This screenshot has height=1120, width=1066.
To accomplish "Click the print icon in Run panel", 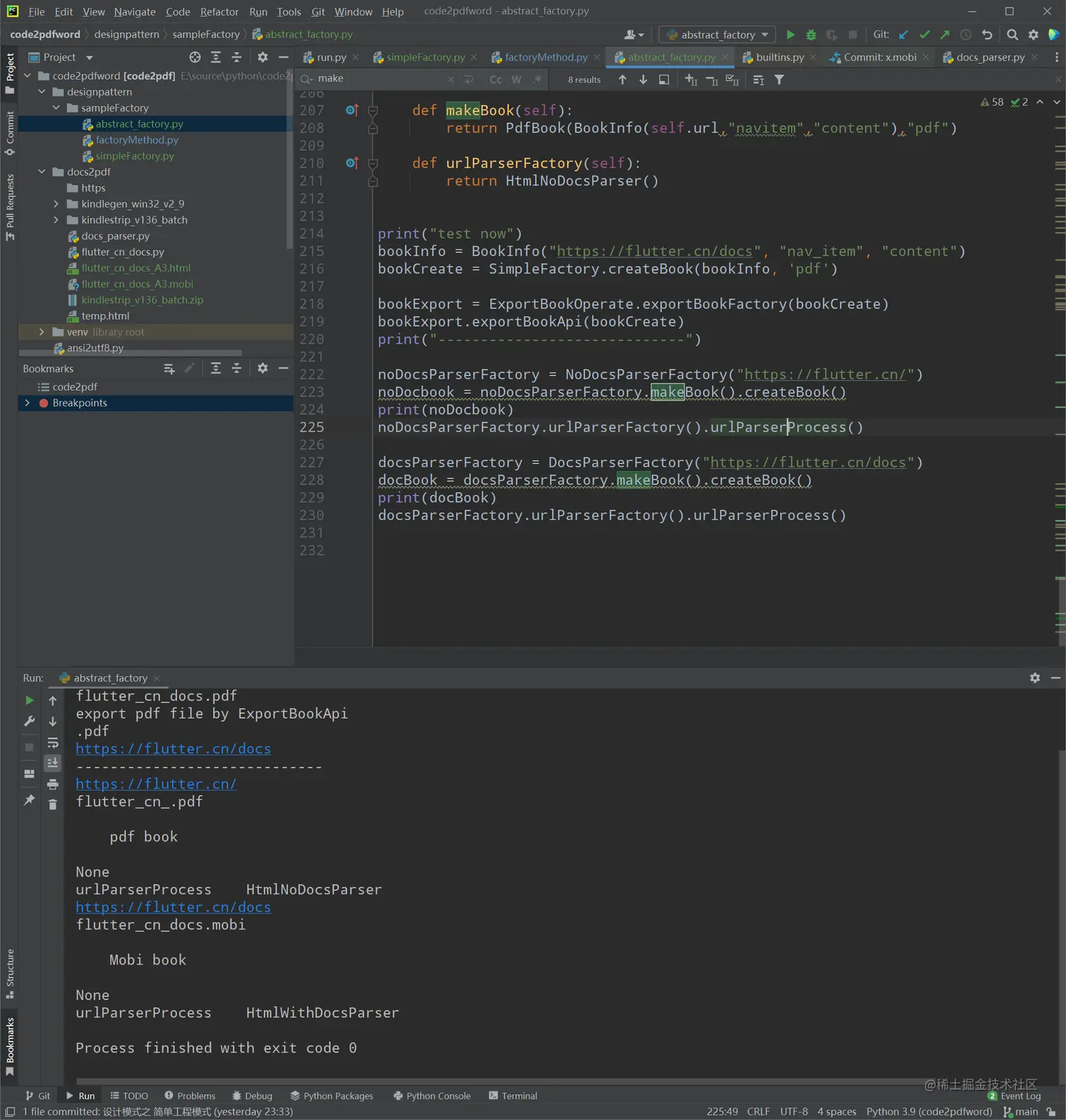I will (x=53, y=784).
